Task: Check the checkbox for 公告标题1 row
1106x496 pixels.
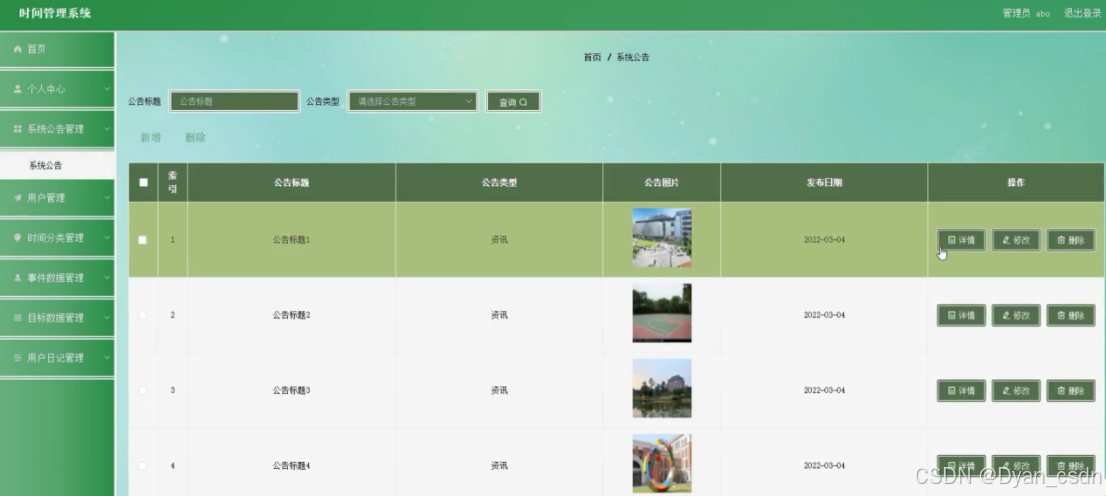Action: tap(142, 240)
